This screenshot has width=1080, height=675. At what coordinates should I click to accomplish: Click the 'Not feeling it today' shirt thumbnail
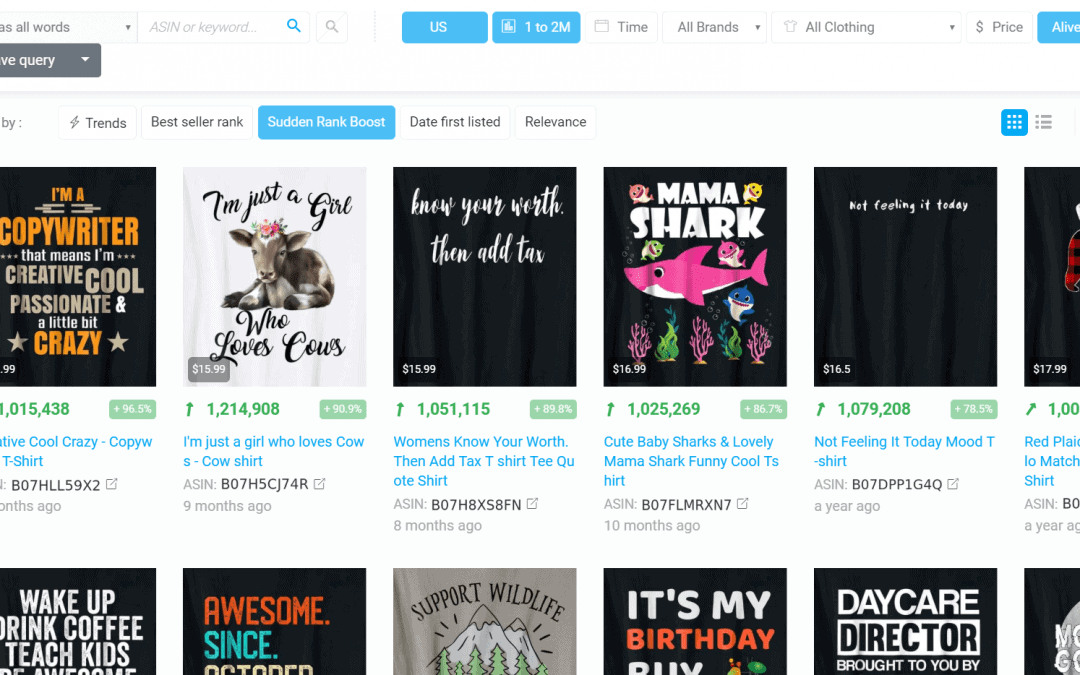click(906, 276)
